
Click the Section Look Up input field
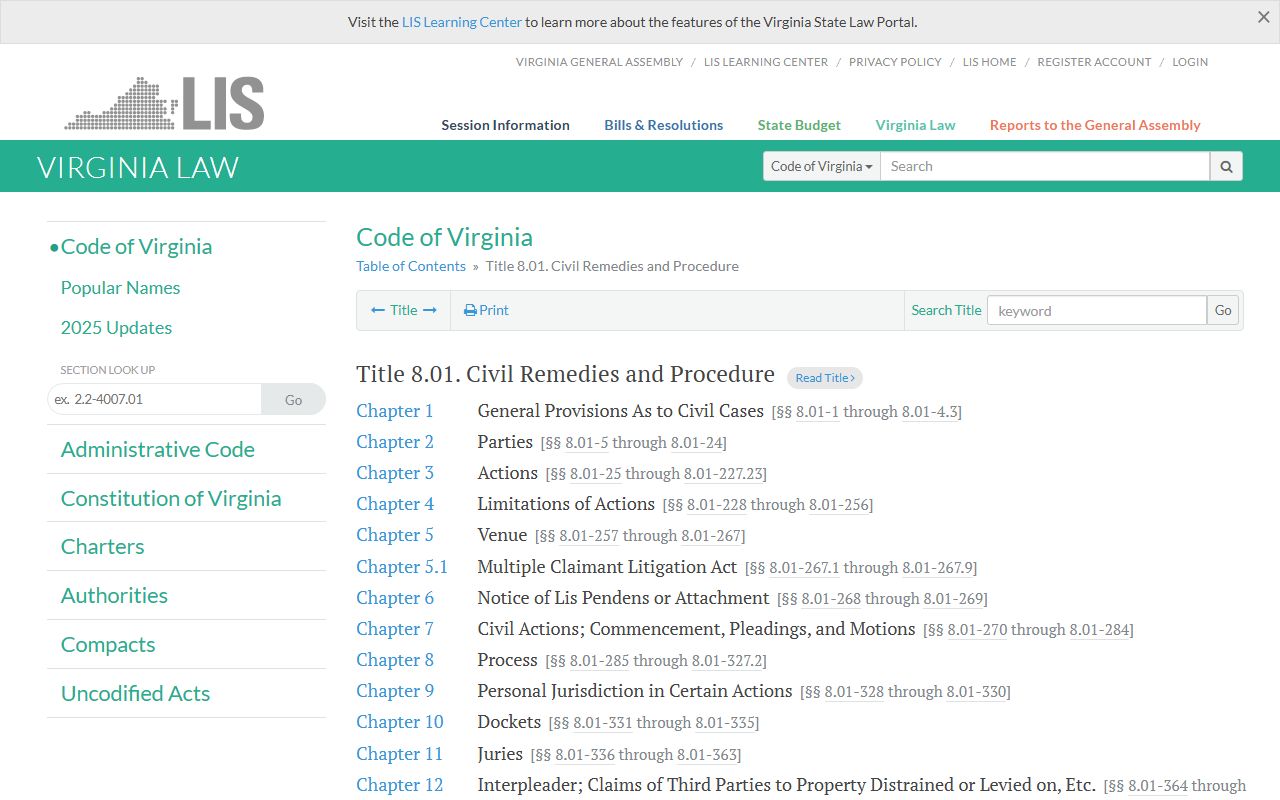[x=154, y=399]
